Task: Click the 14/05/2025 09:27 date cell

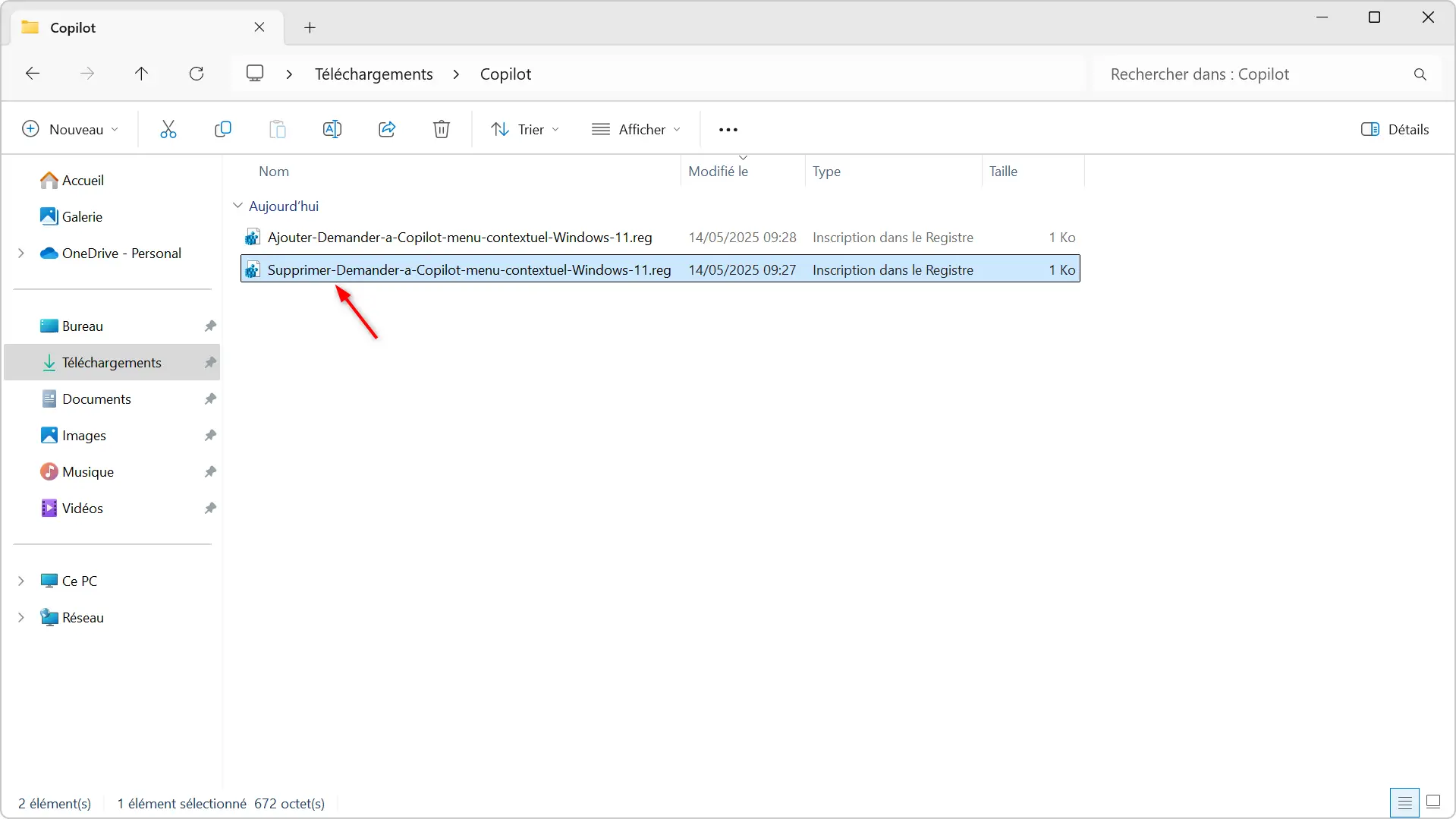Action: (x=742, y=270)
